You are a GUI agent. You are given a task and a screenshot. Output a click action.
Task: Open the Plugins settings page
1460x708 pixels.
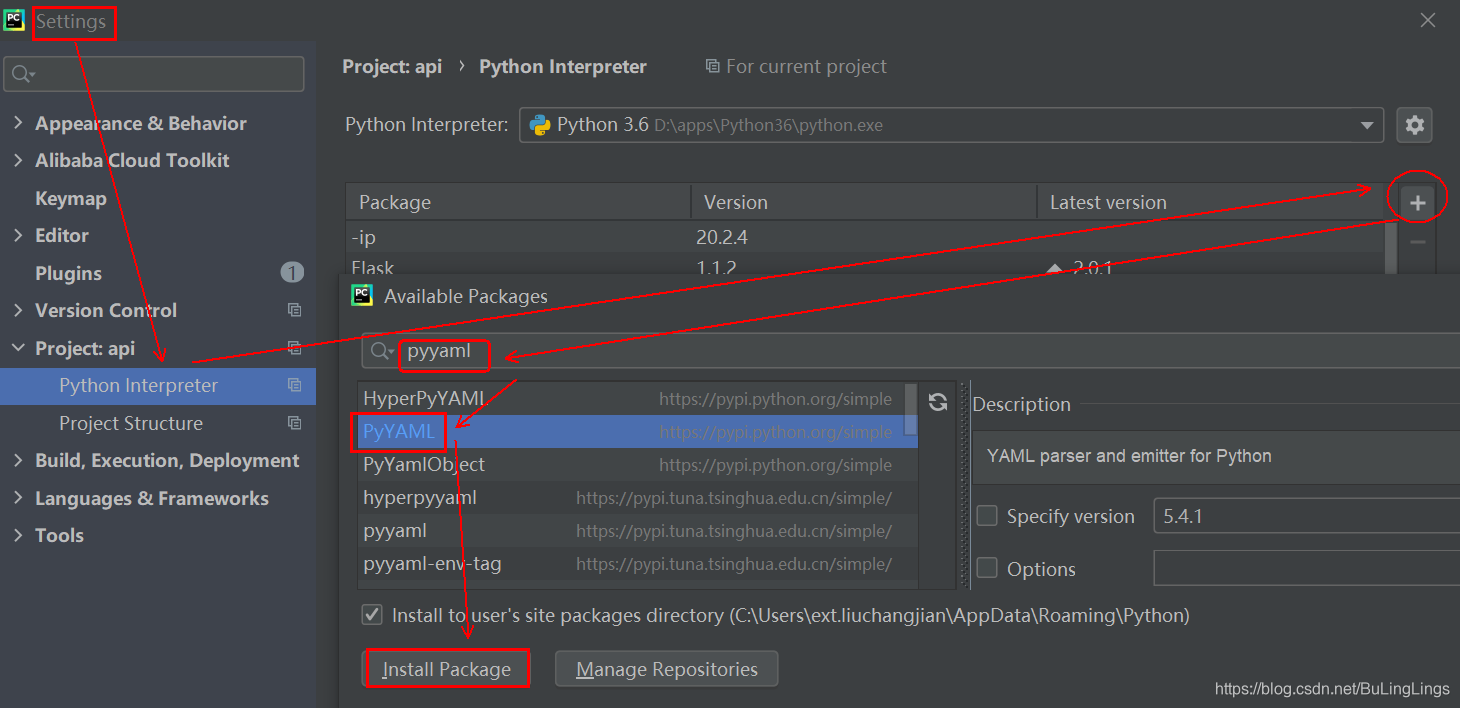tap(68, 273)
